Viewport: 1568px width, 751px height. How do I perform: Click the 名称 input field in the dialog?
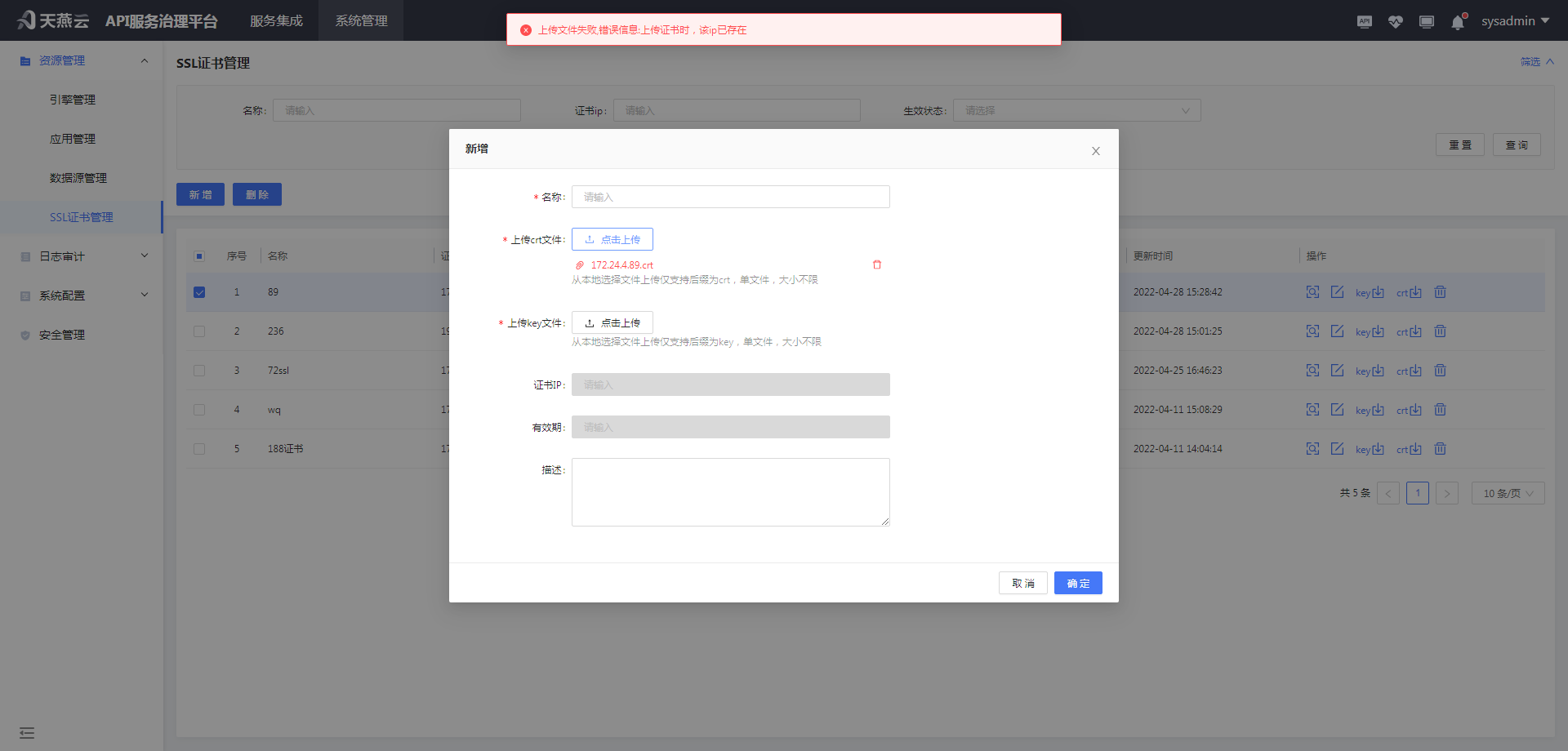(730, 197)
